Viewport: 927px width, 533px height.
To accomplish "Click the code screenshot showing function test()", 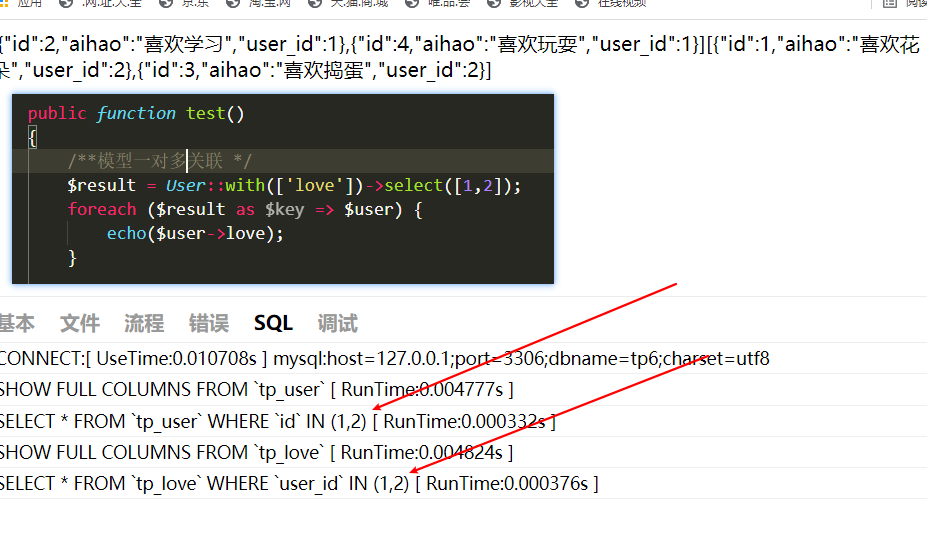I will [283, 188].
